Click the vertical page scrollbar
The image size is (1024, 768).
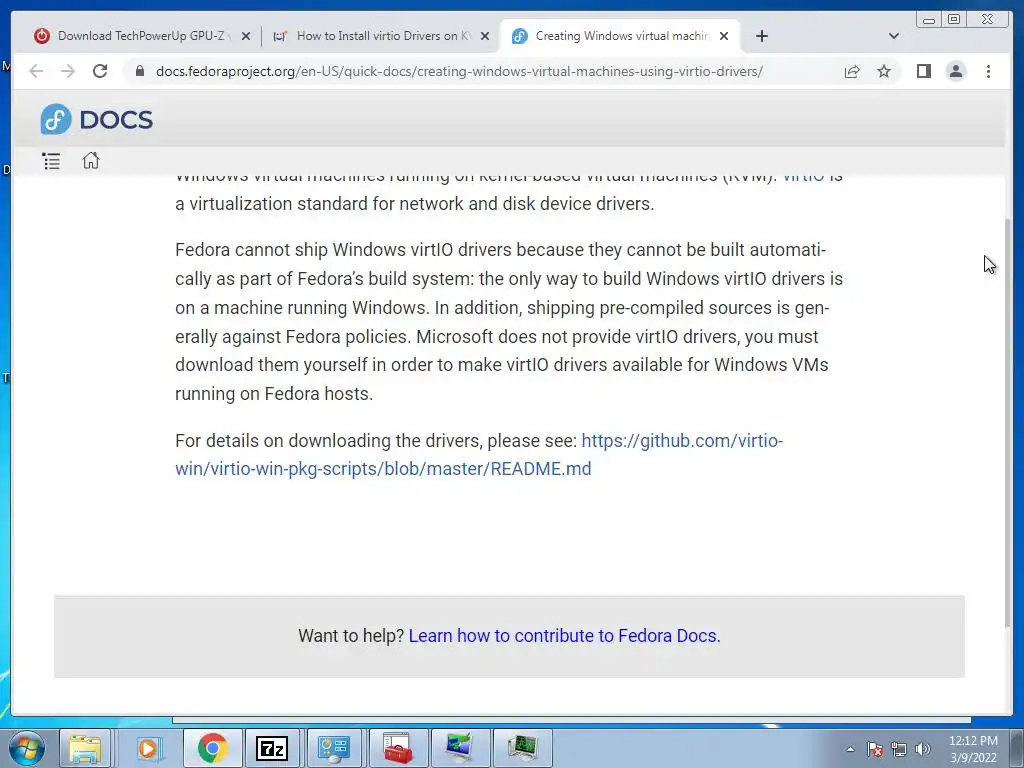click(x=1008, y=423)
